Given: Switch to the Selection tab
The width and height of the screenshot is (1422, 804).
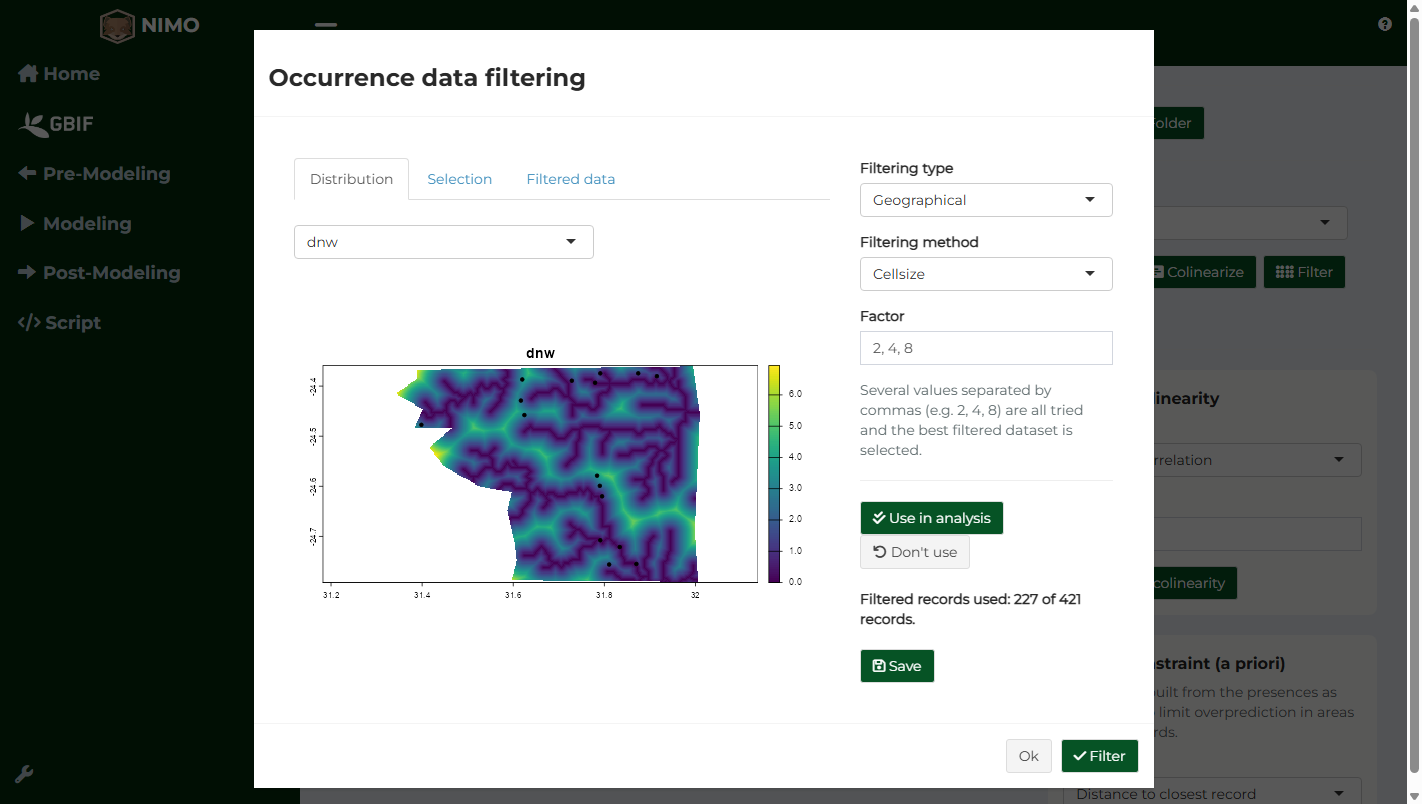Looking at the screenshot, I should point(460,179).
